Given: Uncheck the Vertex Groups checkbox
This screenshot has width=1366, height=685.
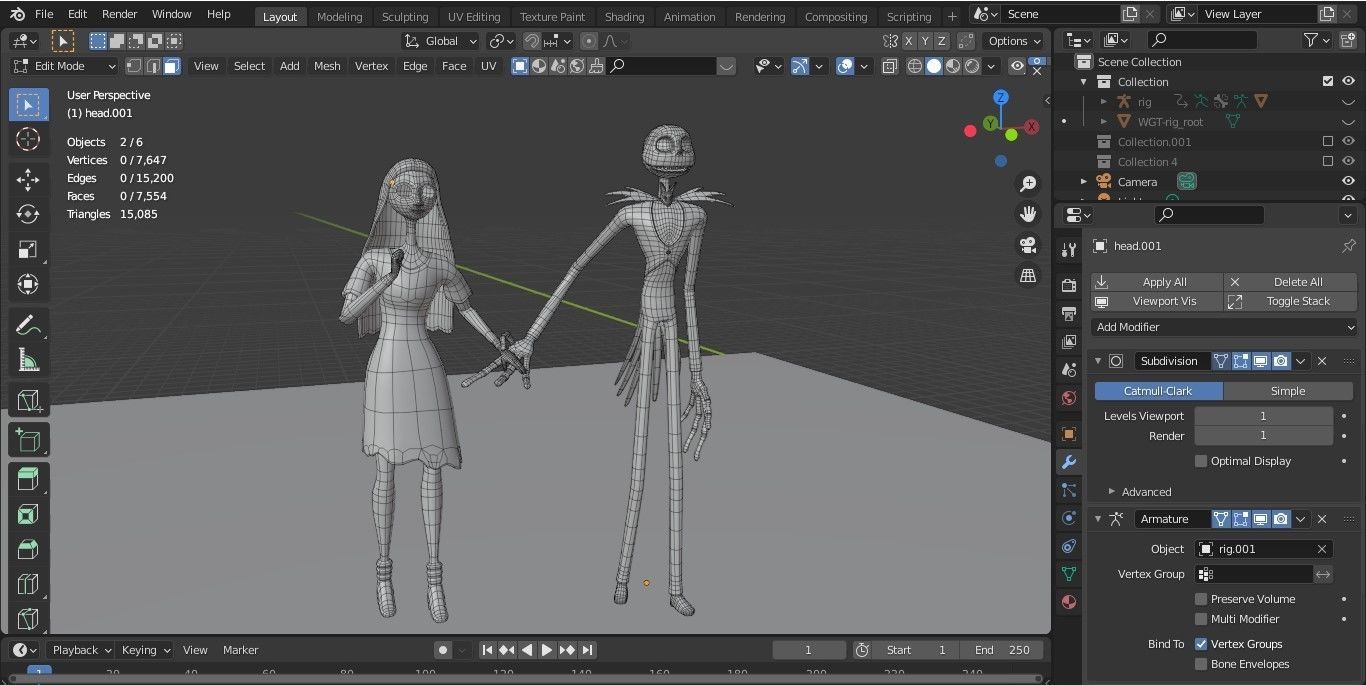Looking at the screenshot, I should coord(1201,644).
